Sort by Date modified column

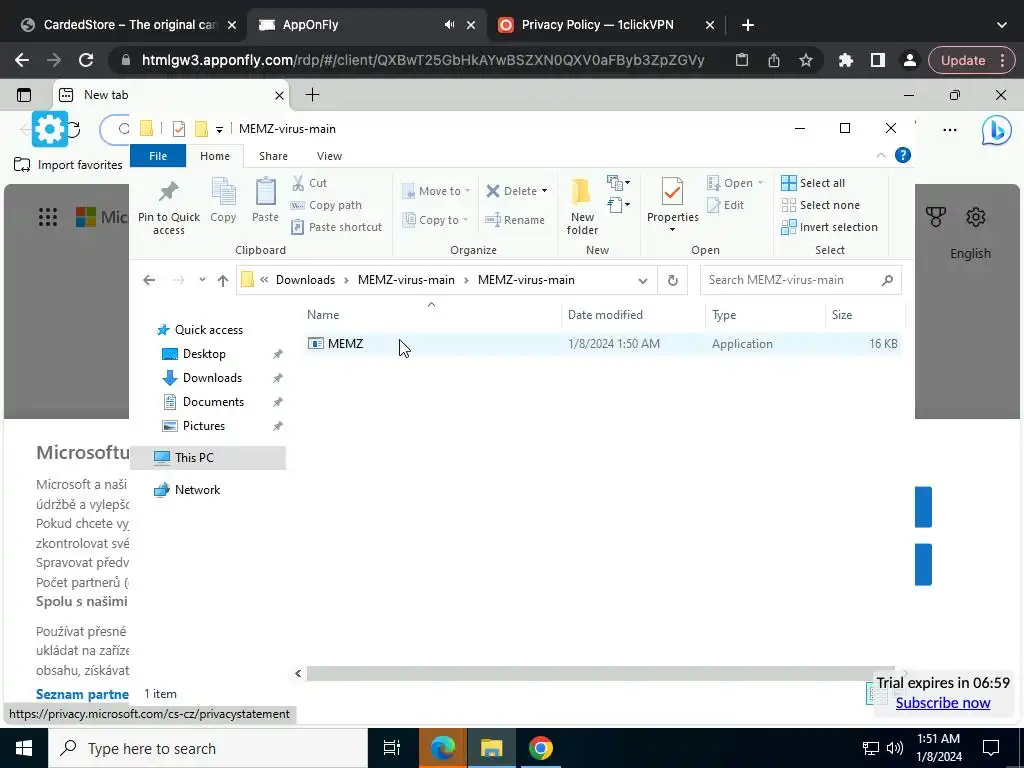pos(633,315)
